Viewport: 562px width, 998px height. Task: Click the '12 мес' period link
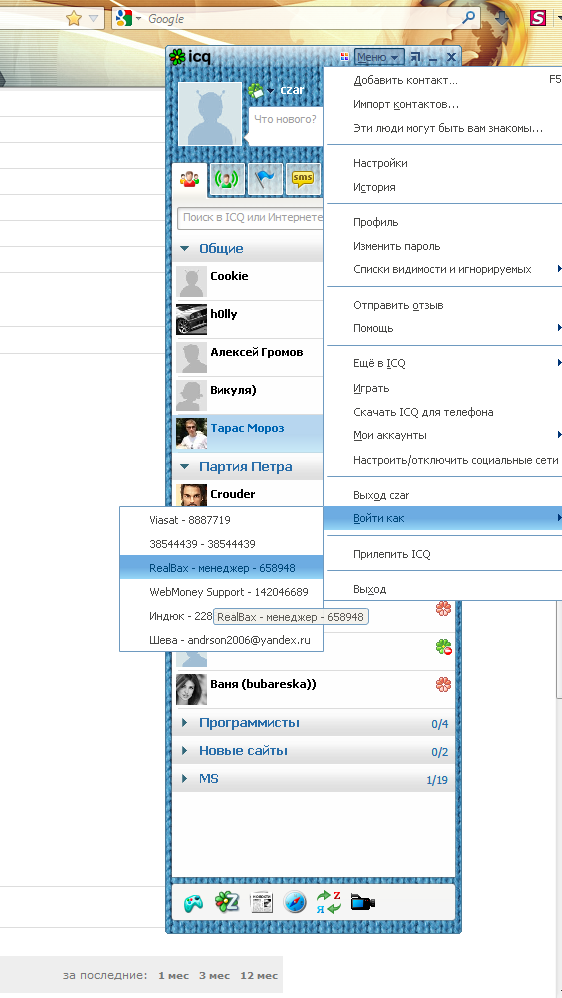coord(259,976)
